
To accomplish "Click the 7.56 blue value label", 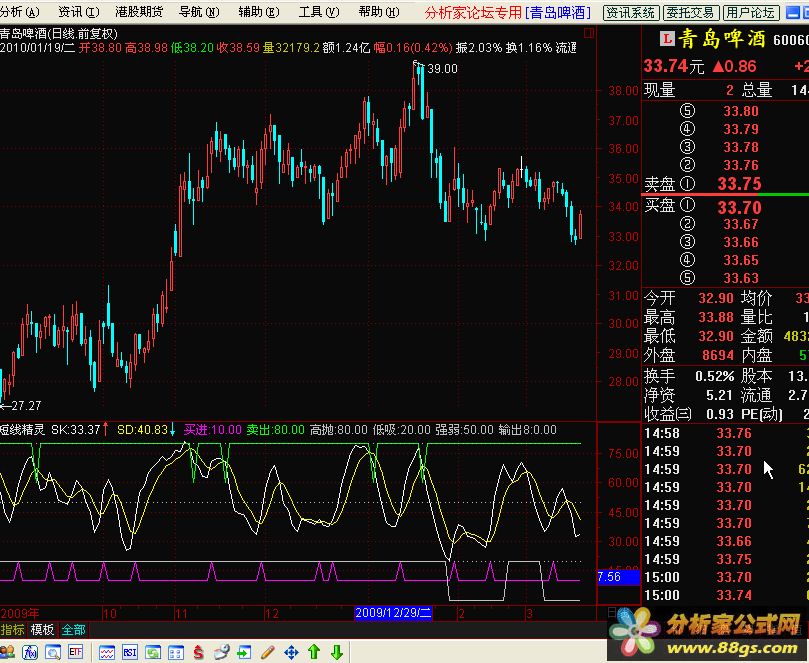I will (618, 577).
